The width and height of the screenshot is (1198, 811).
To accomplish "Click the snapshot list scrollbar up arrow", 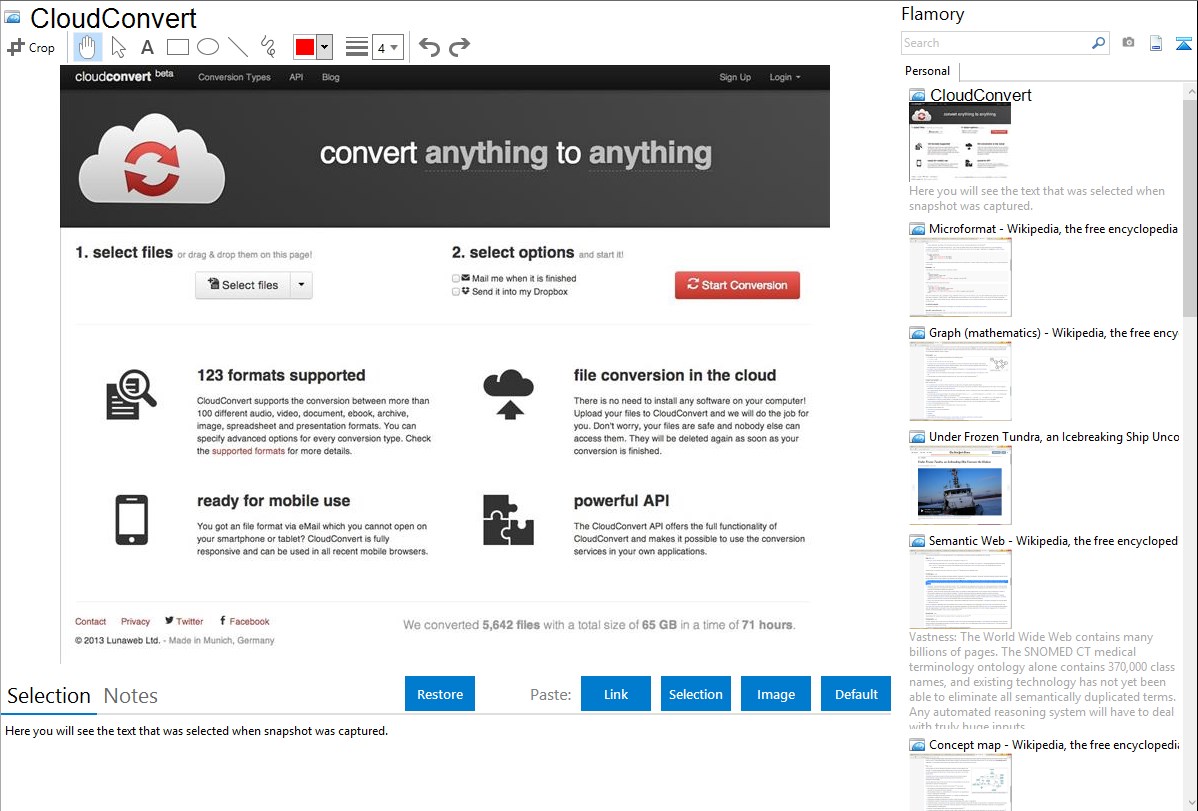I will (1190, 91).
